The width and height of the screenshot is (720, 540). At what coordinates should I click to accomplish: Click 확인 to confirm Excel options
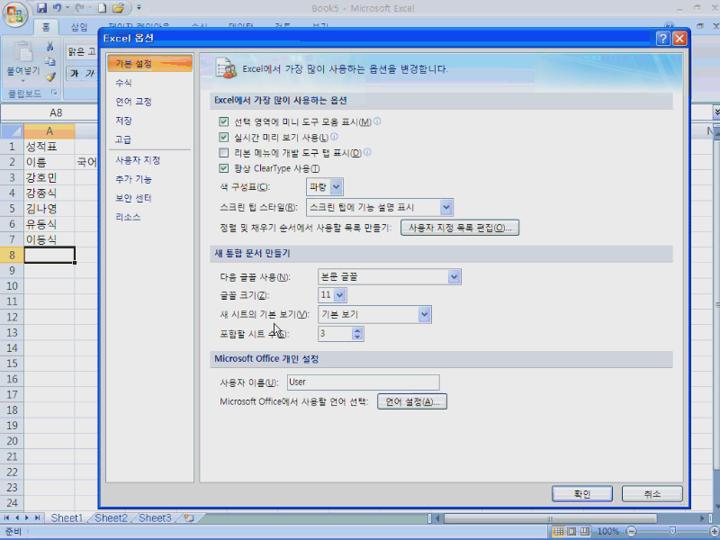(582, 494)
